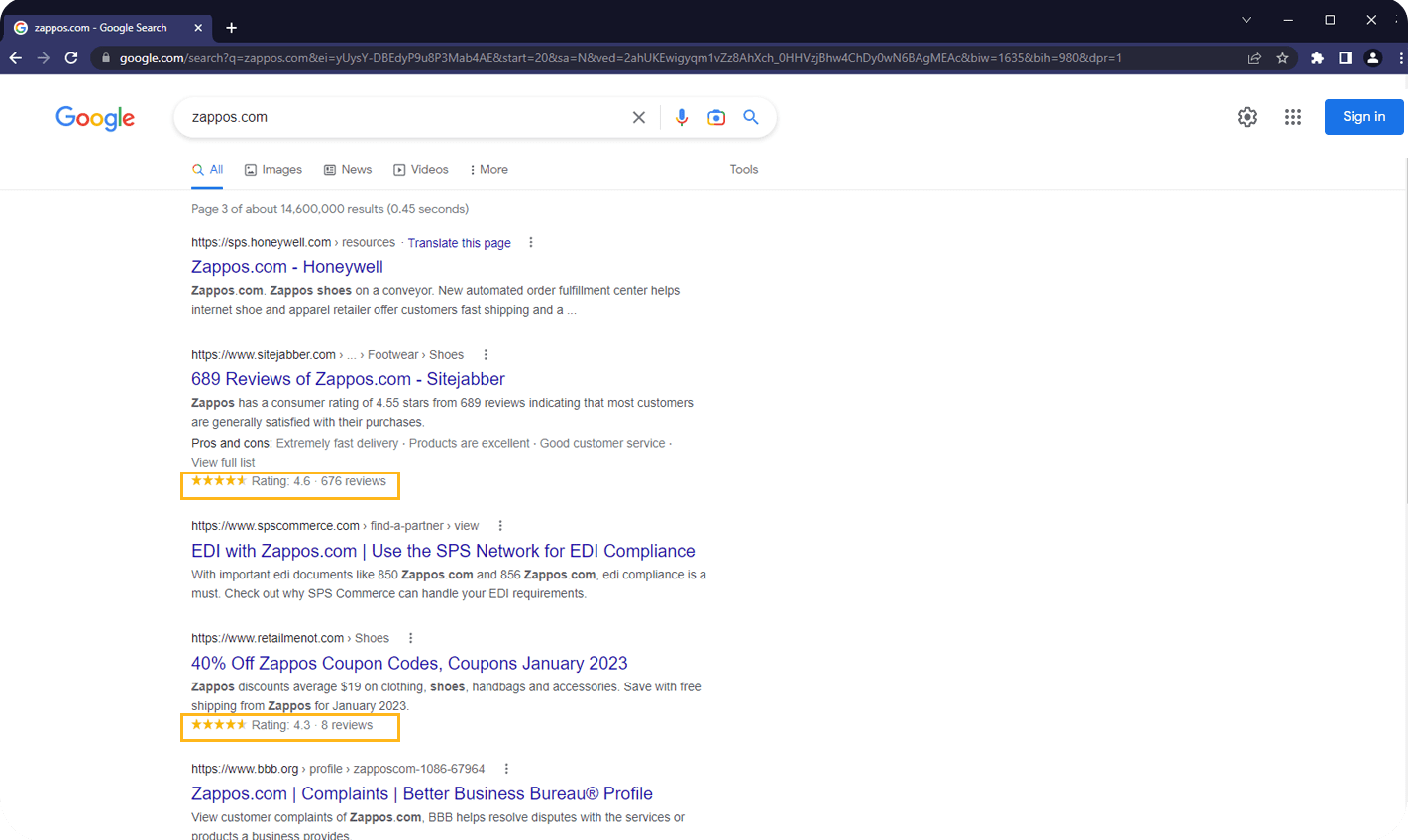Viewport: 1408px width, 840px height.
Task: Click the browser address bar URL
Action: pos(620,58)
